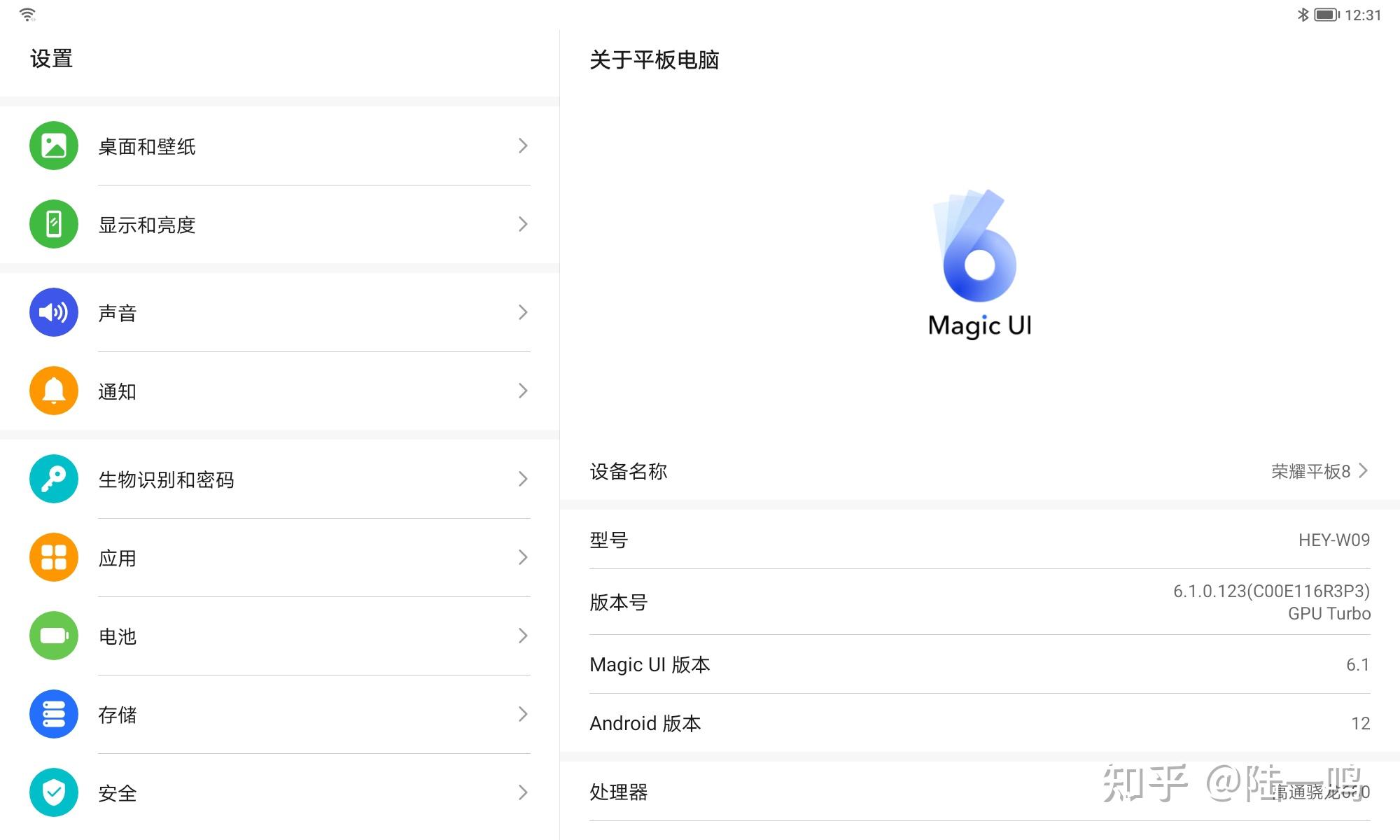Tap the 设置 header title
1400x840 pixels.
[x=51, y=58]
